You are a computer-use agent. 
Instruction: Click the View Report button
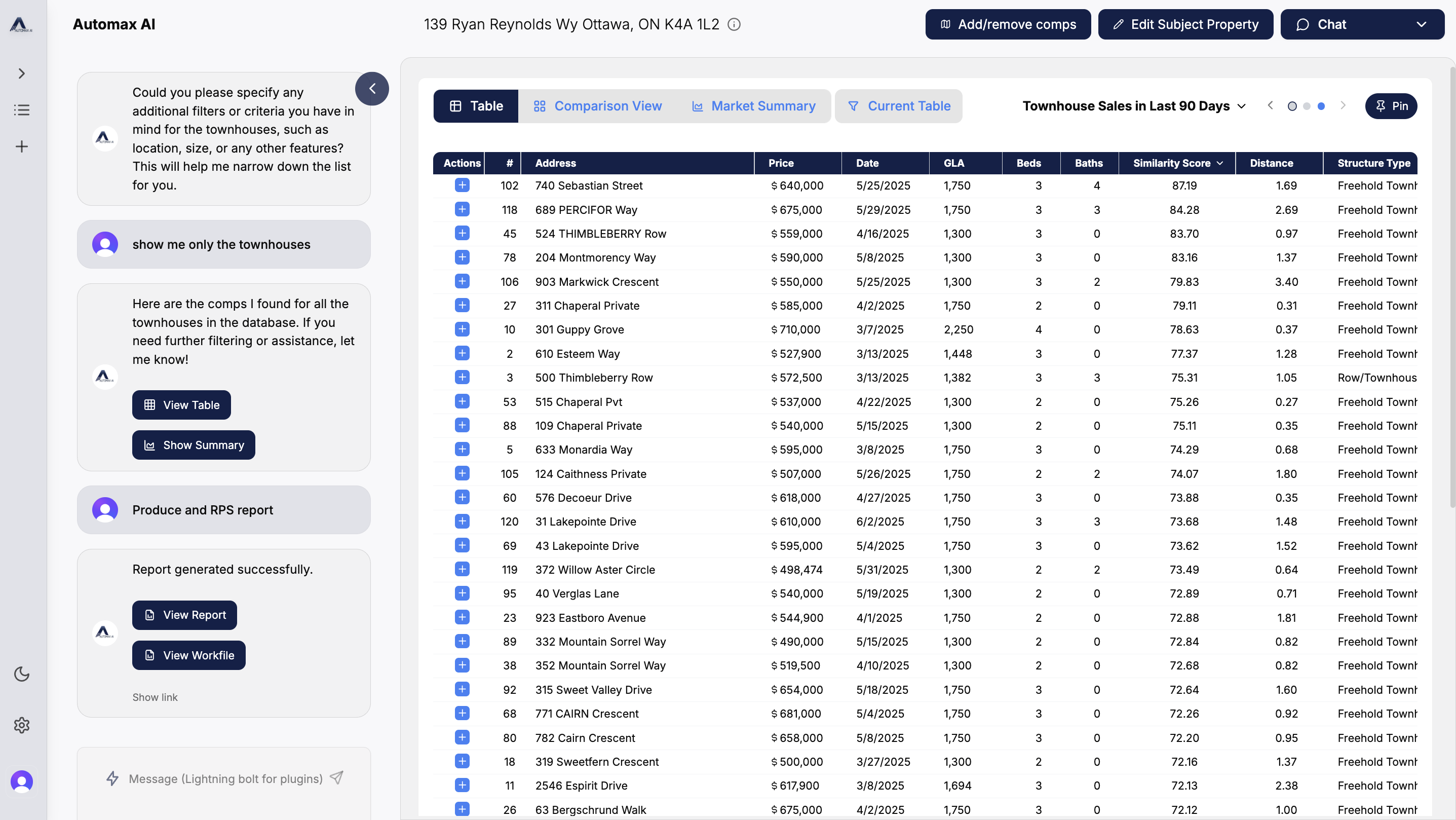[x=184, y=615]
